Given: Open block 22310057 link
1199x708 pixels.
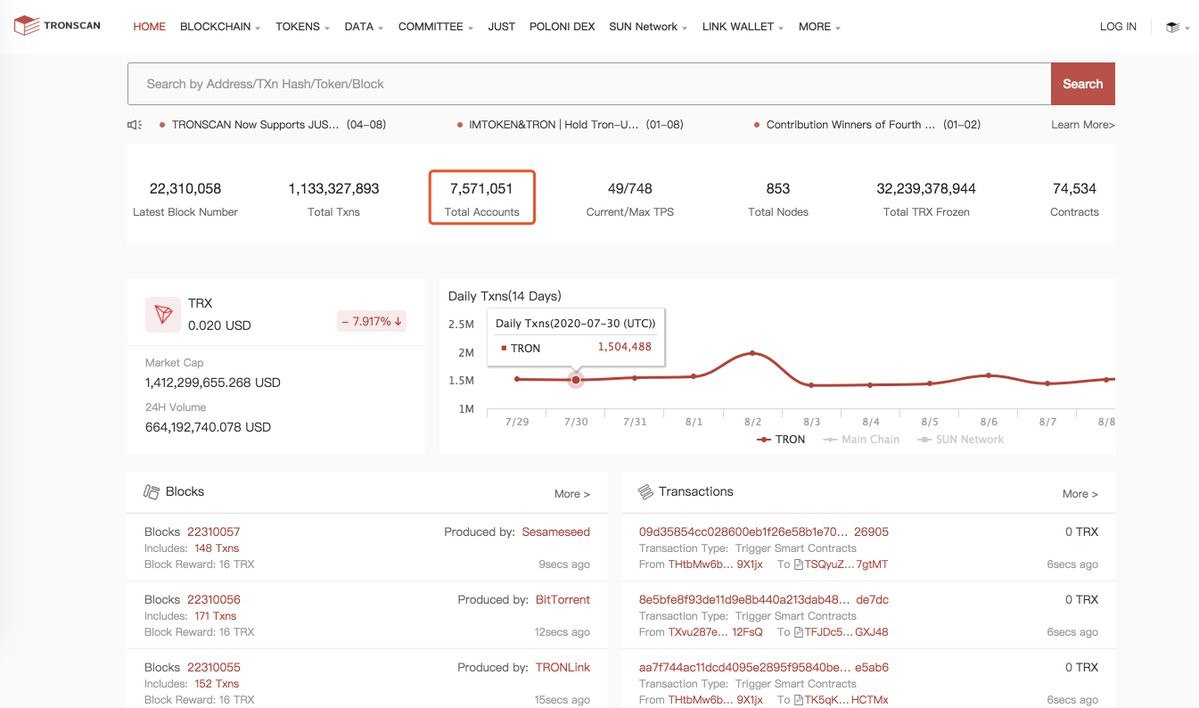Looking at the screenshot, I should point(214,532).
